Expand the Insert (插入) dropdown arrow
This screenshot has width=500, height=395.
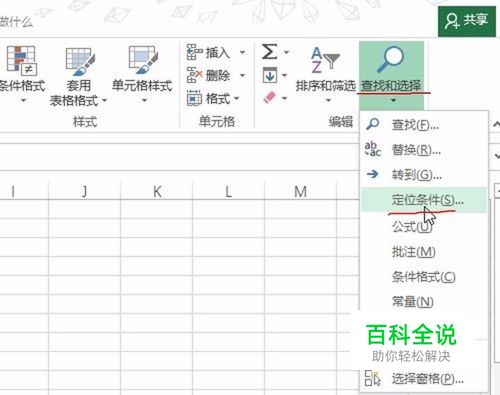point(242,52)
